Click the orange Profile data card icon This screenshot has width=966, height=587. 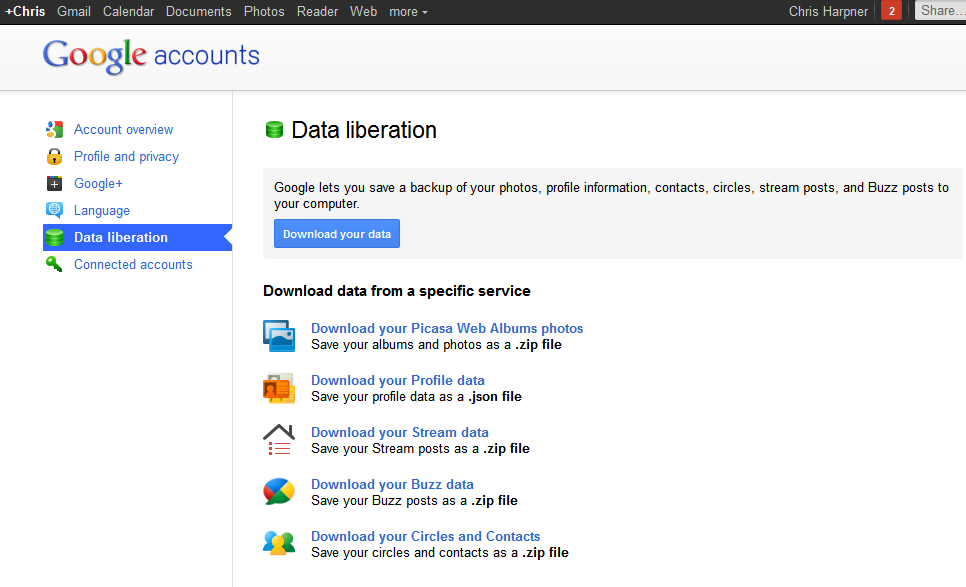coord(279,388)
